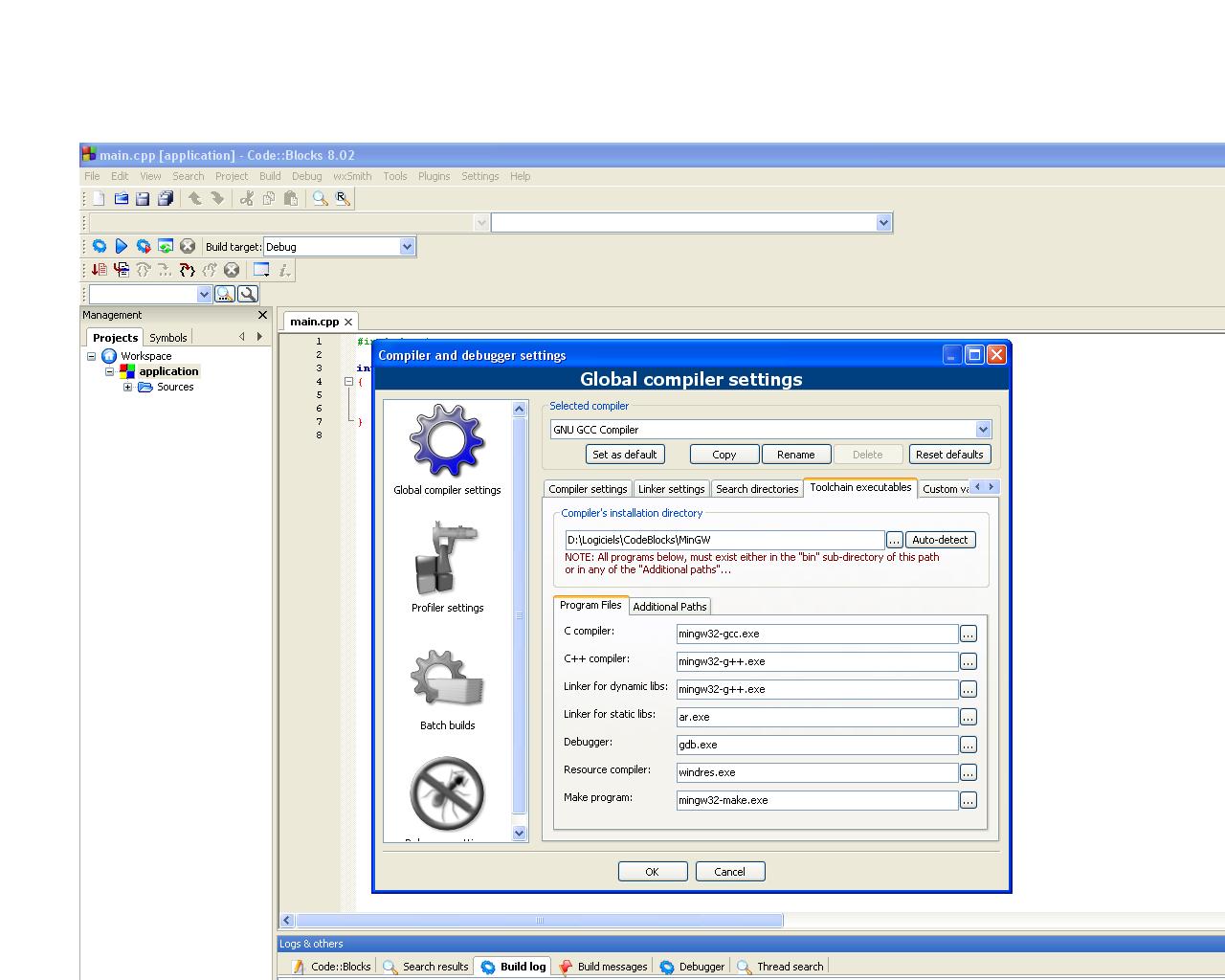Open thread search options wrench icon
The height and width of the screenshot is (980, 1225).
coord(248,294)
